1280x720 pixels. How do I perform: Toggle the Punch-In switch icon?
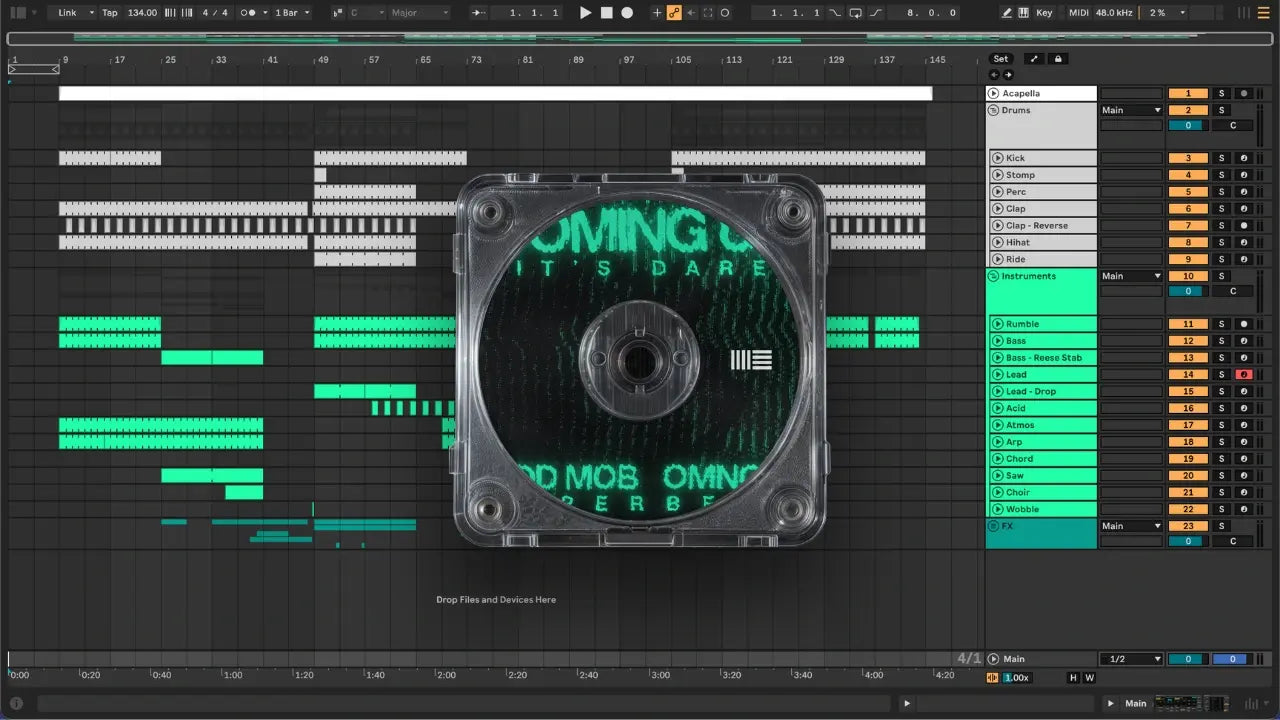pos(836,13)
